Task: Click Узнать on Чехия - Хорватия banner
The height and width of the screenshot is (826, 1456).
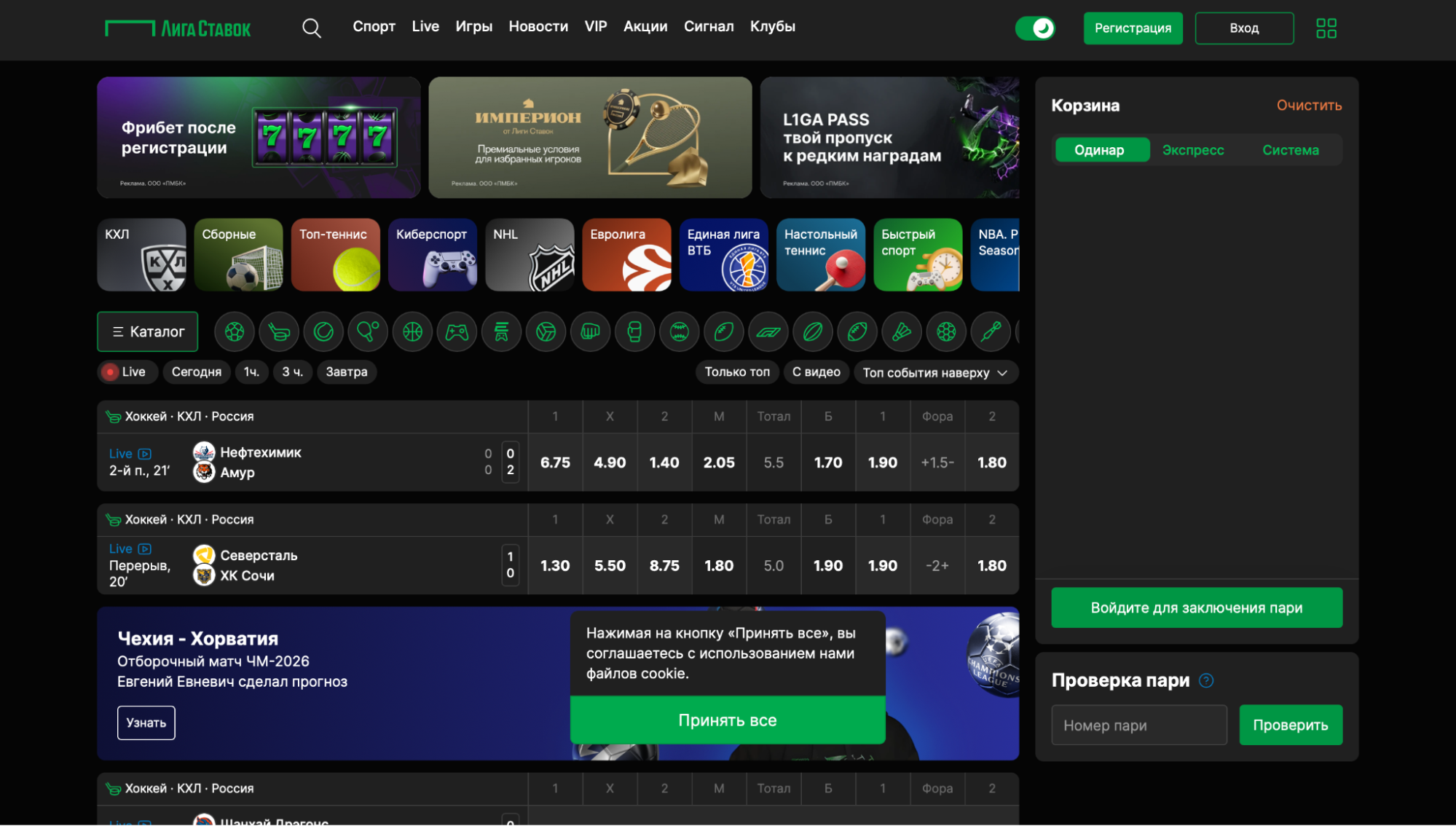Action: [146, 723]
